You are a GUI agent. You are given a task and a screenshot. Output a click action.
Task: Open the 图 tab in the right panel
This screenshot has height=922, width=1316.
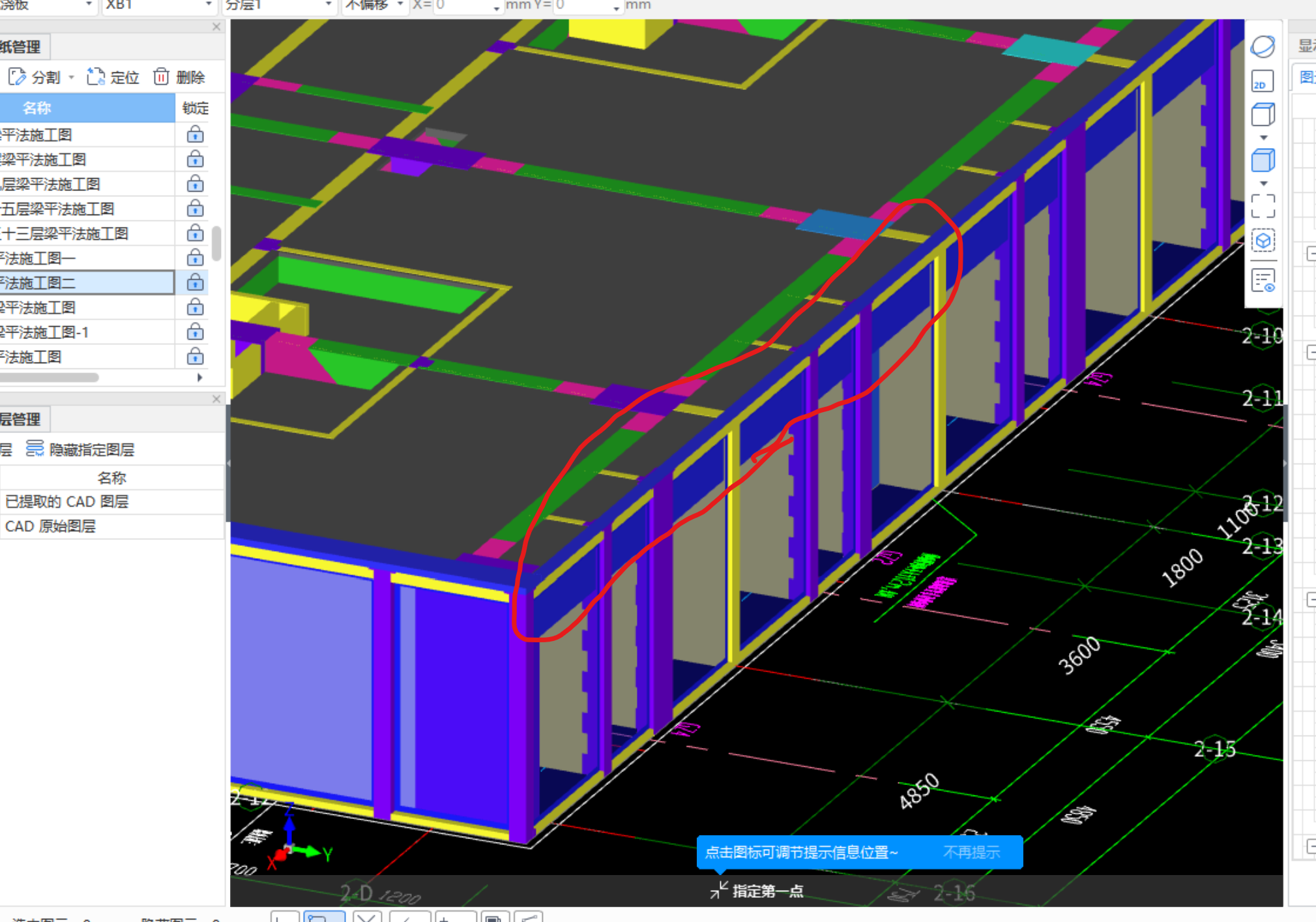pyautogui.click(x=1305, y=78)
